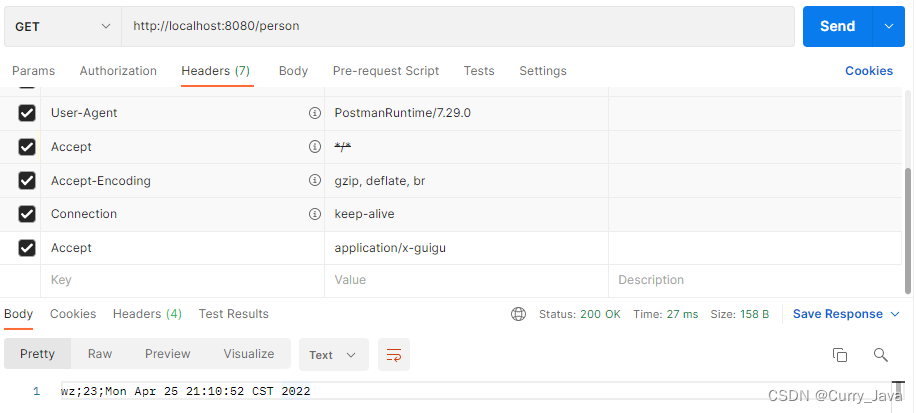
Task: Select the Headers (7) request tab
Action: (216, 71)
